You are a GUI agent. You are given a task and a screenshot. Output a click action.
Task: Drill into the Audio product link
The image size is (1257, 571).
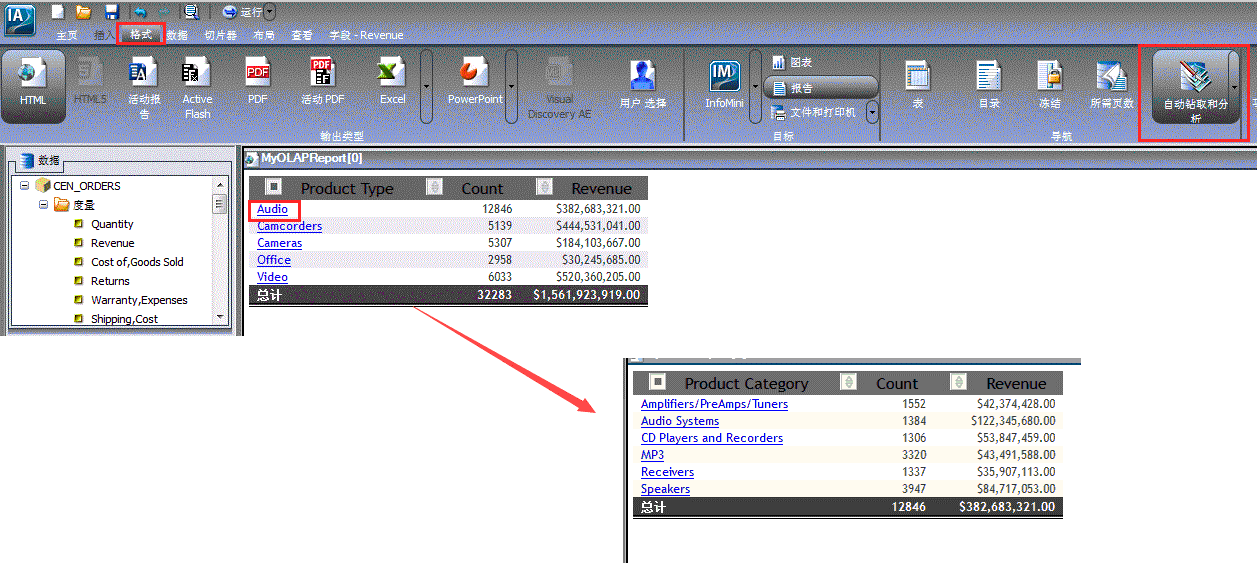[x=272, y=209]
